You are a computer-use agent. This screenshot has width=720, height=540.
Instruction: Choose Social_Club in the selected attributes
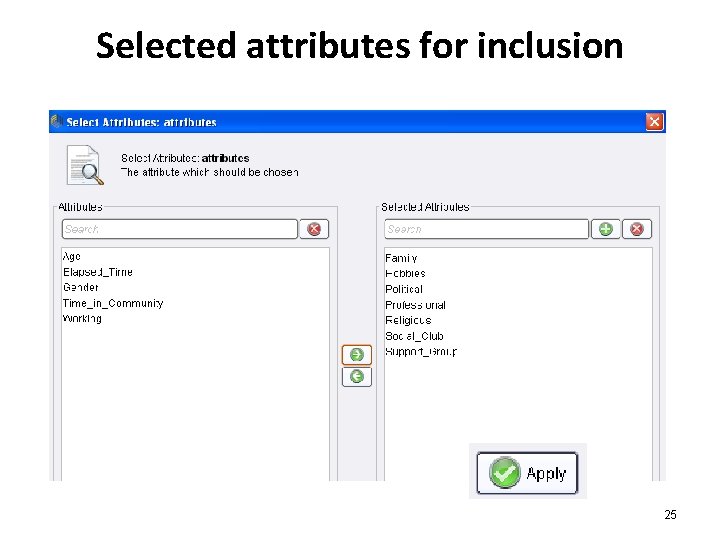[x=414, y=336]
